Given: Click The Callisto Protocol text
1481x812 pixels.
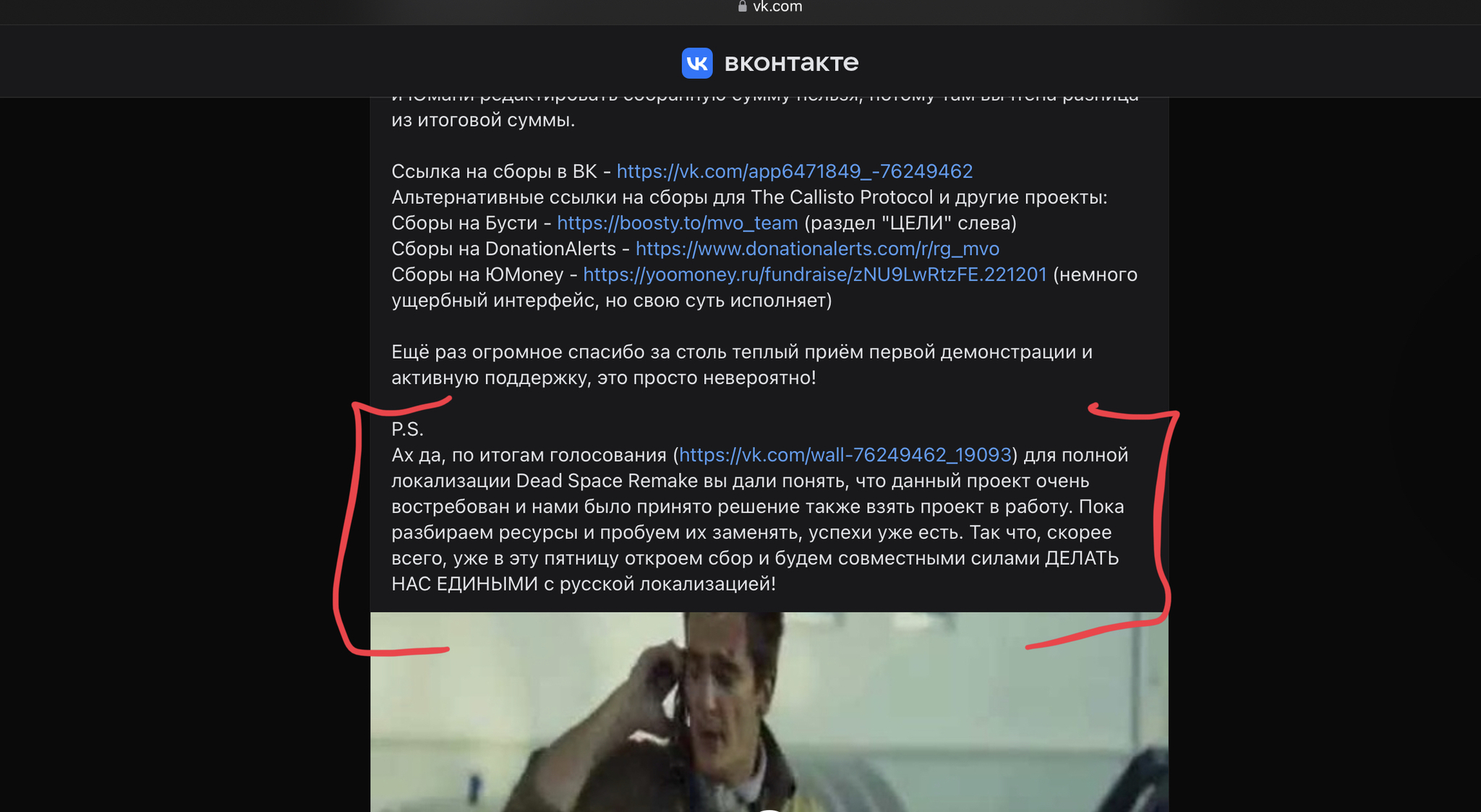Looking at the screenshot, I should click(x=842, y=197).
